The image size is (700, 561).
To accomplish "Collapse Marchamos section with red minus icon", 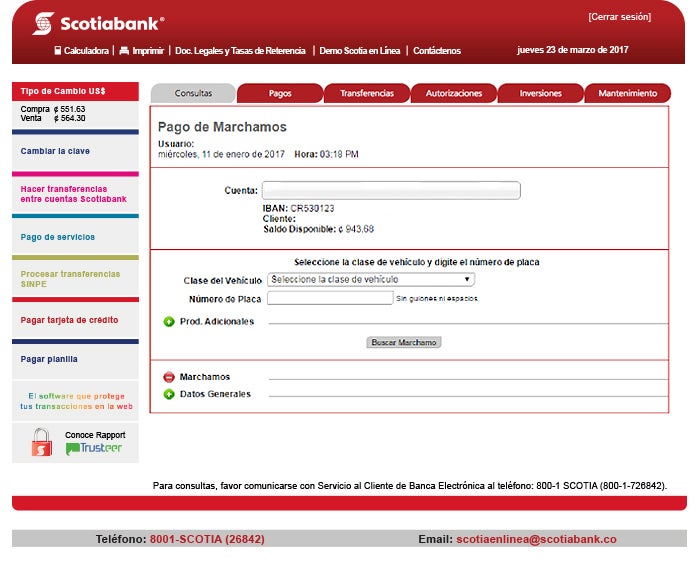I will [169, 377].
